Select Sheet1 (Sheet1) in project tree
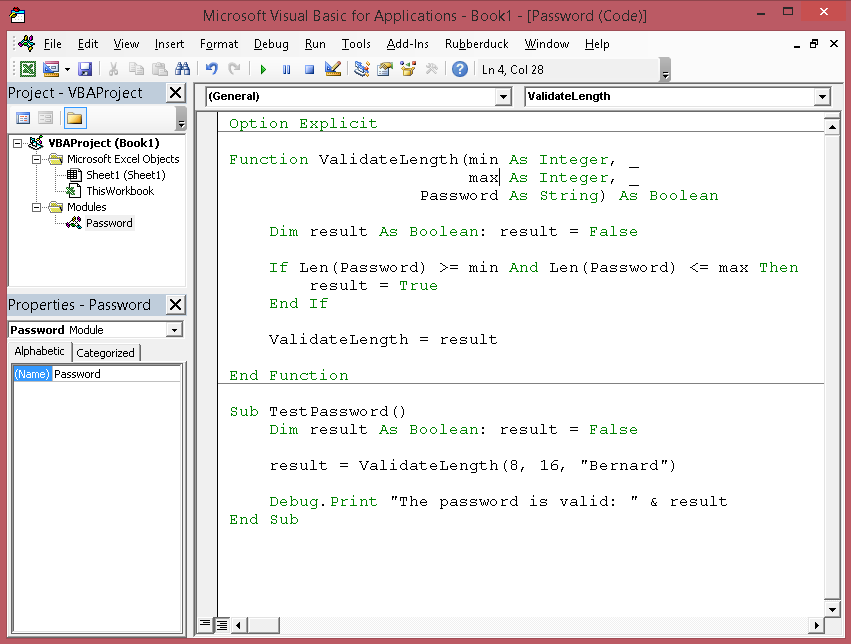Screen dimensions: 851x644 125,175
